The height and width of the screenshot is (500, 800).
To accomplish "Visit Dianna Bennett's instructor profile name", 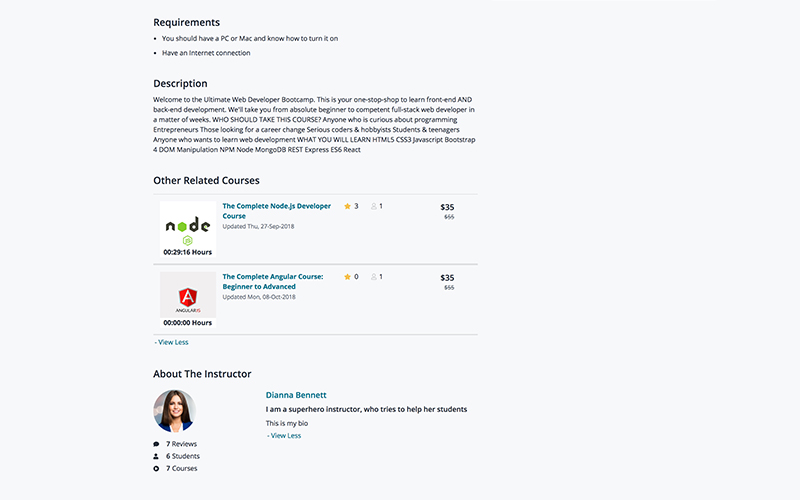I will pyautogui.click(x=296, y=395).
